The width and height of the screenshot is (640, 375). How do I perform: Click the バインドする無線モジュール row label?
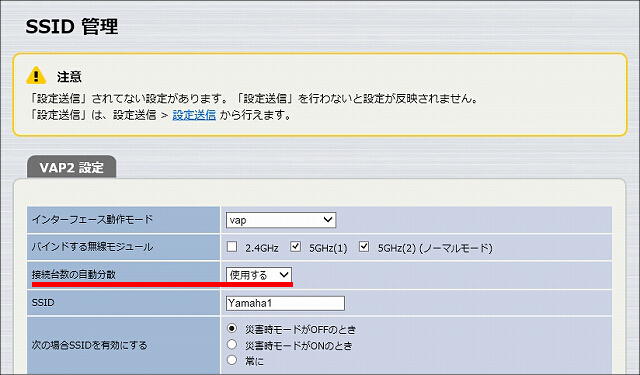click(92, 247)
